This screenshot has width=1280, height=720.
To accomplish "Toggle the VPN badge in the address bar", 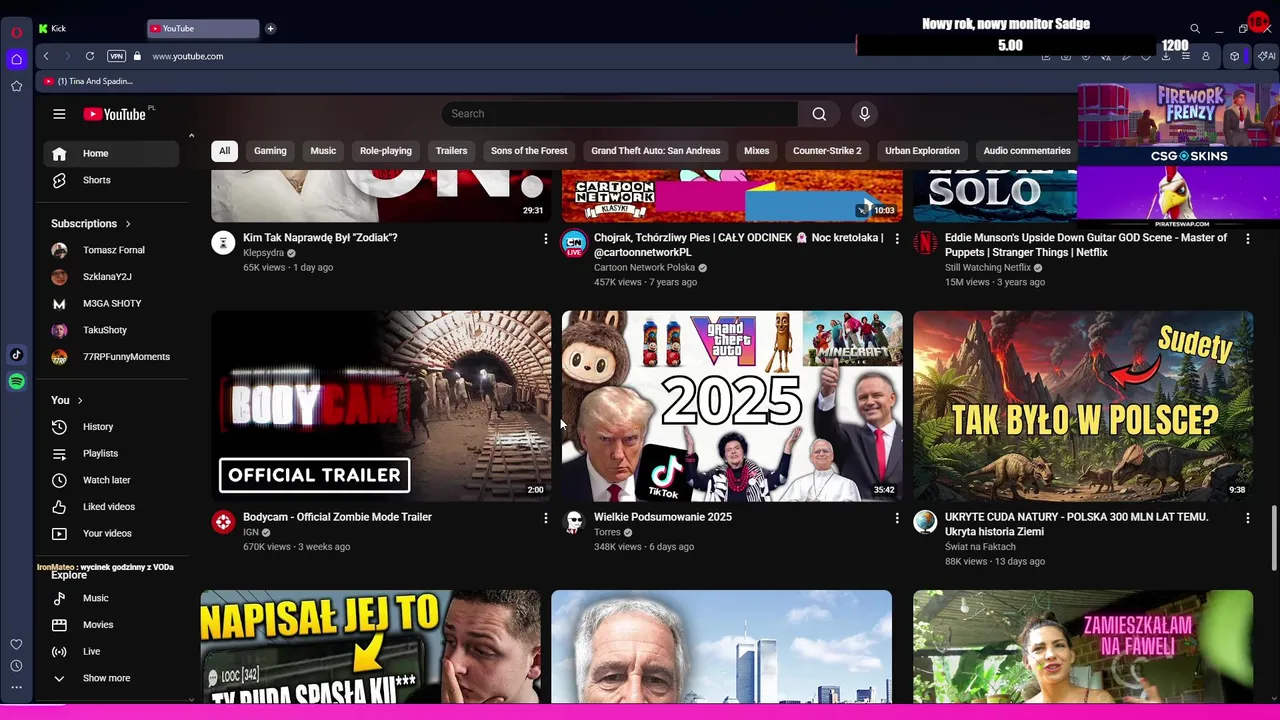I will pyautogui.click(x=116, y=56).
